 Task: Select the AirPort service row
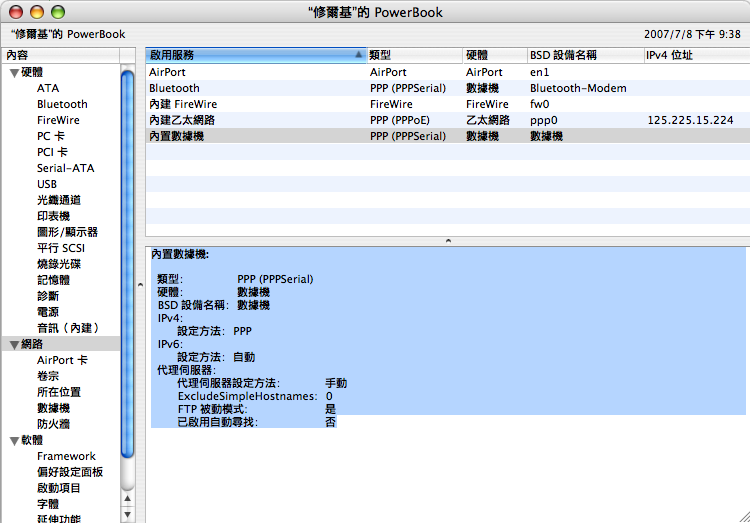click(x=448, y=72)
